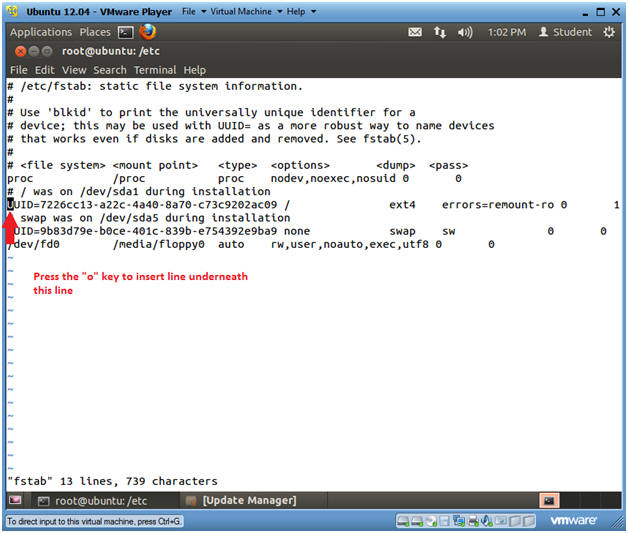Click the vmware logo in the status bar
Image resolution: width=628 pixels, height=533 pixels.
(x=573, y=521)
